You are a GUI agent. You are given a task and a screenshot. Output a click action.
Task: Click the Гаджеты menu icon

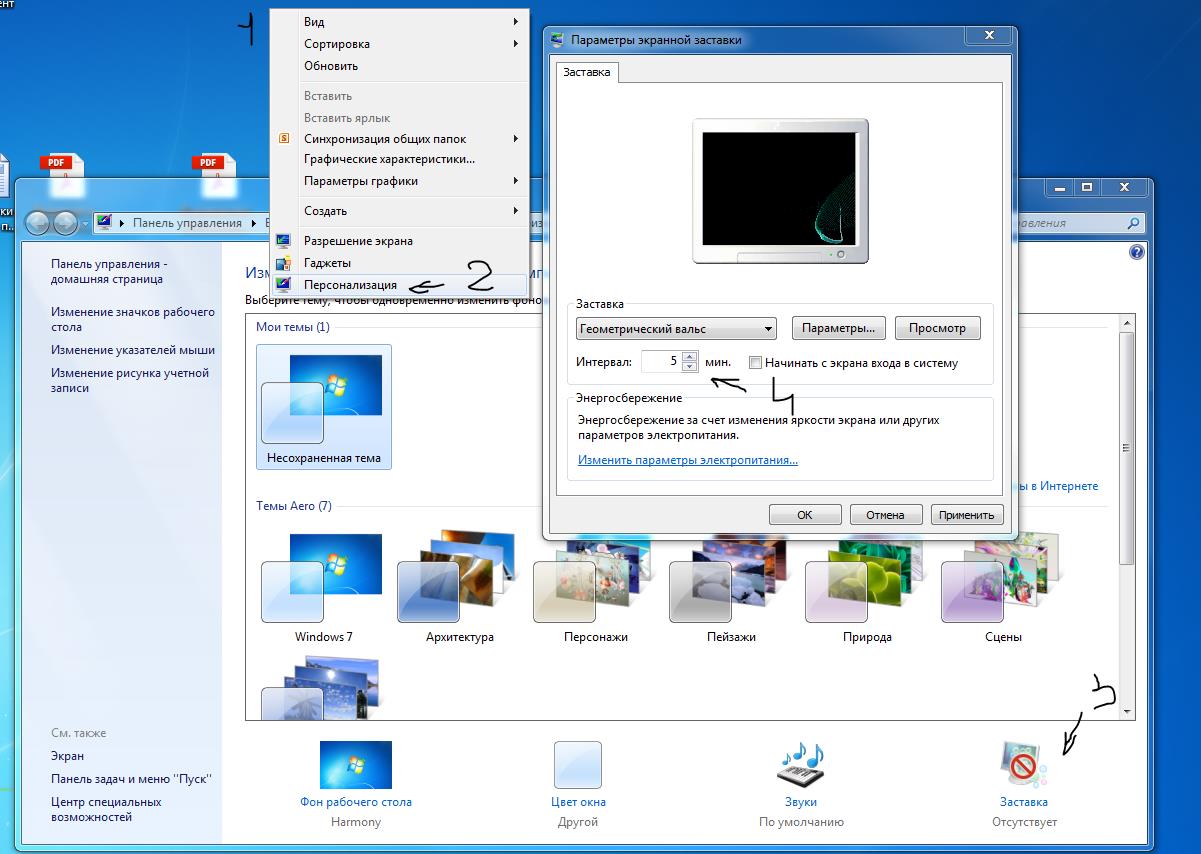click(x=284, y=263)
